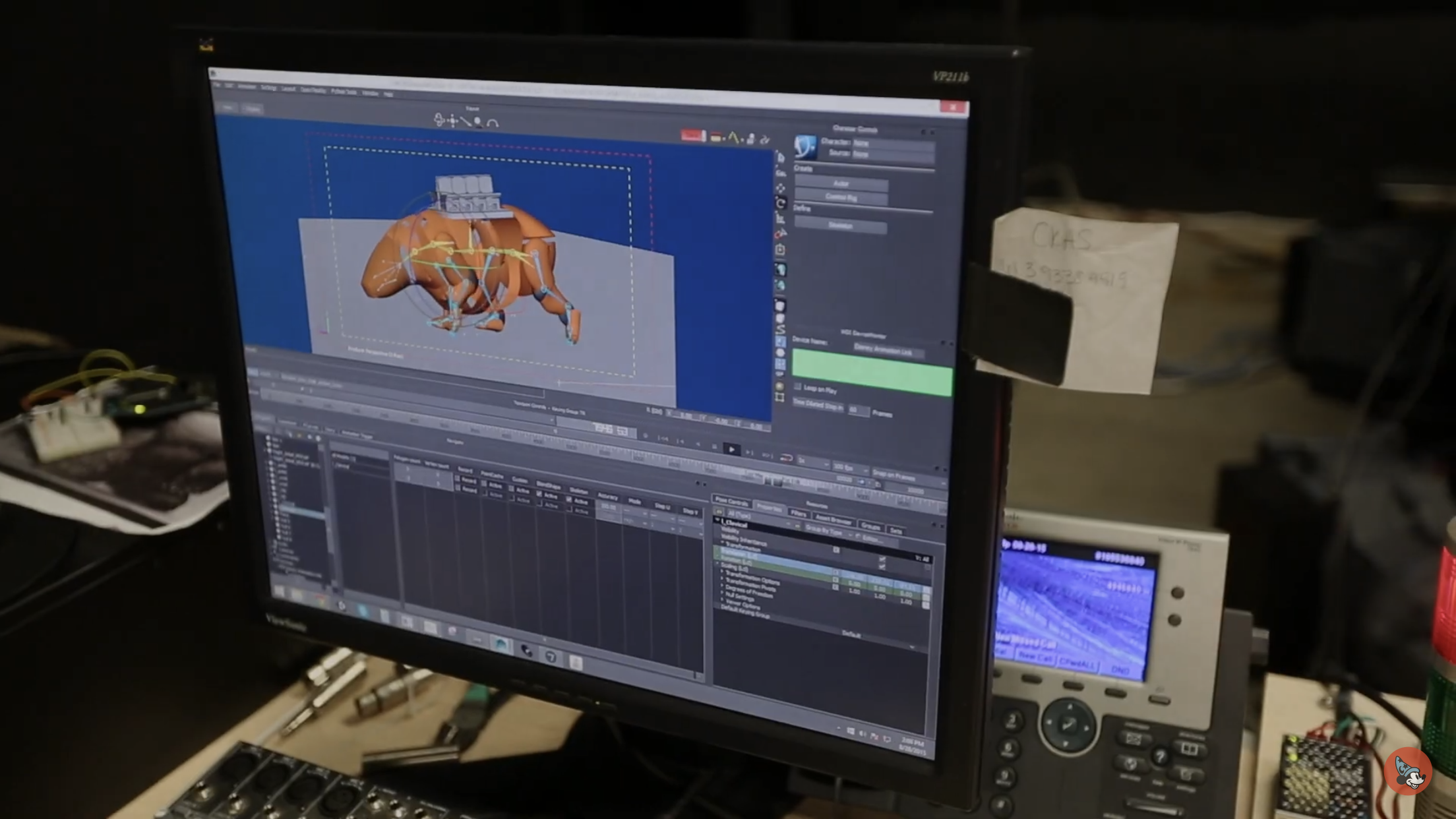Switch to the Filters tab
The width and height of the screenshot is (1456, 819).
pyautogui.click(x=799, y=514)
